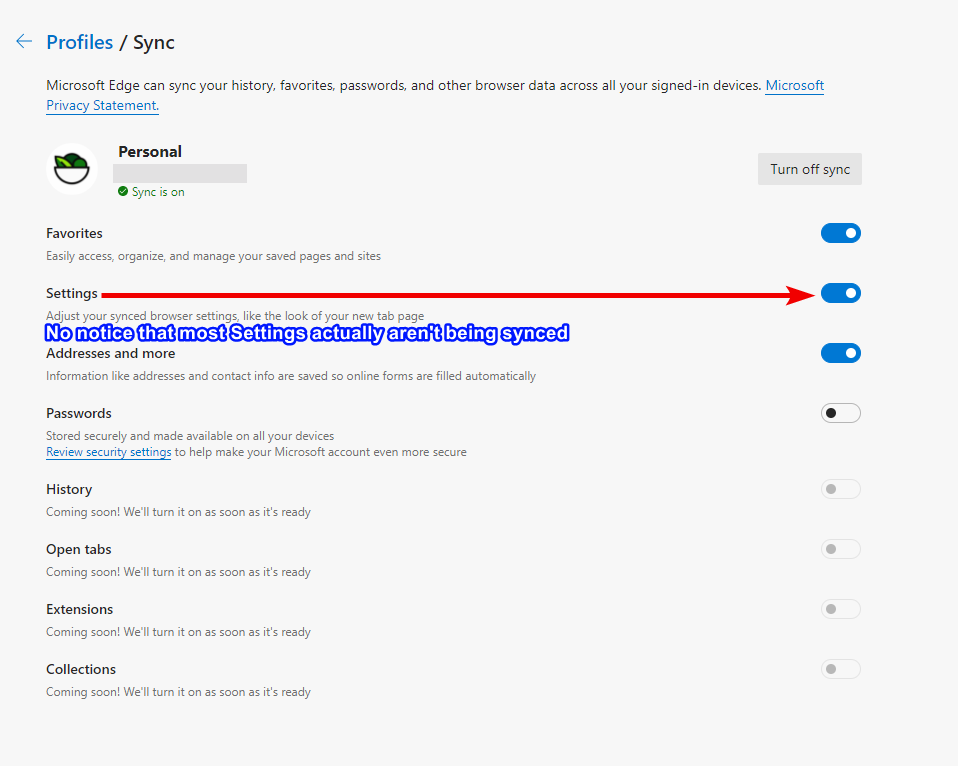Click the Turn off sync button
The image size is (958, 766).
click(x=809, y=169)
